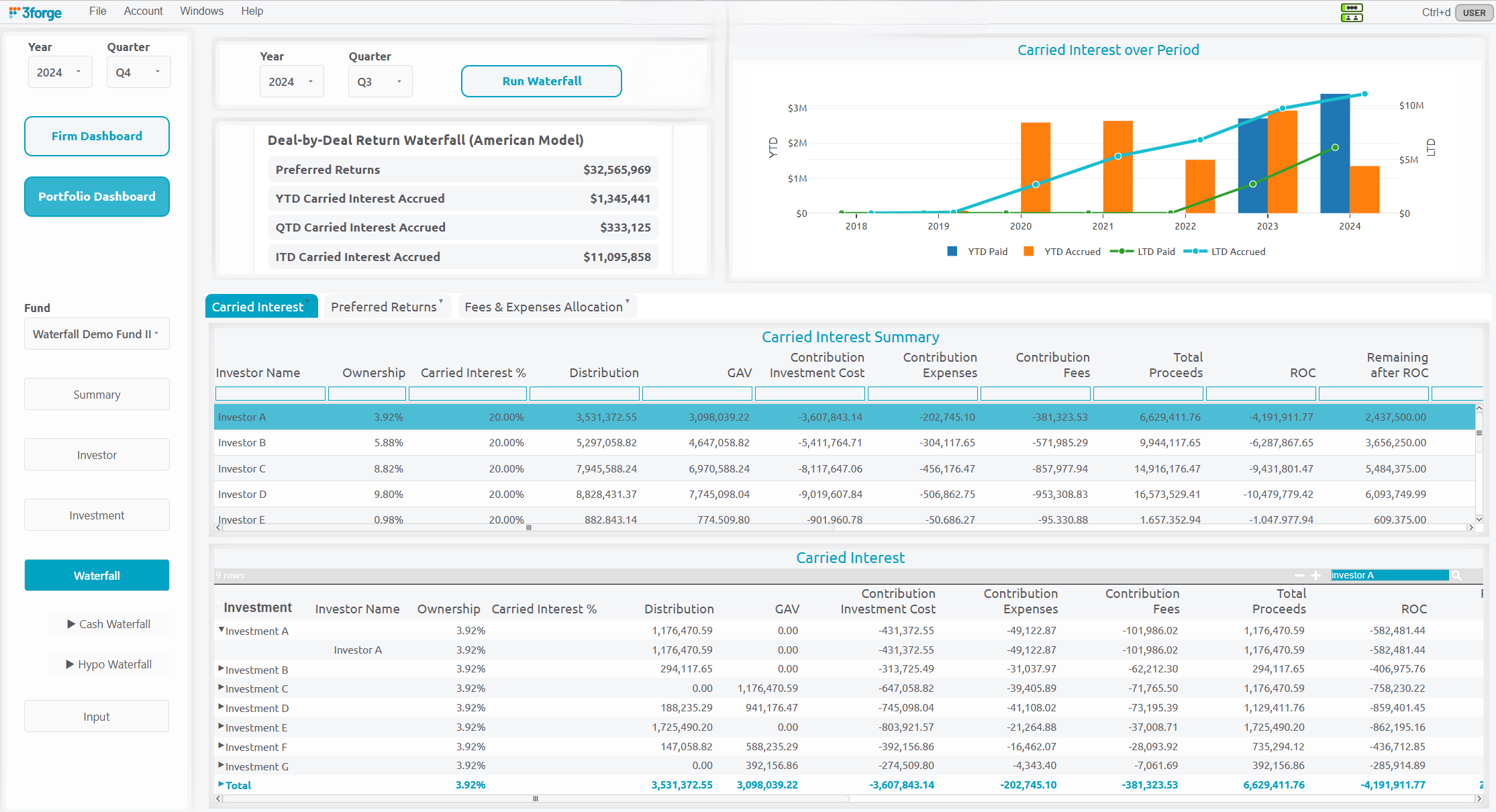The image size is (1496, 812).
Task: Expand the Investment D tree row
Action: click(221, 707)
